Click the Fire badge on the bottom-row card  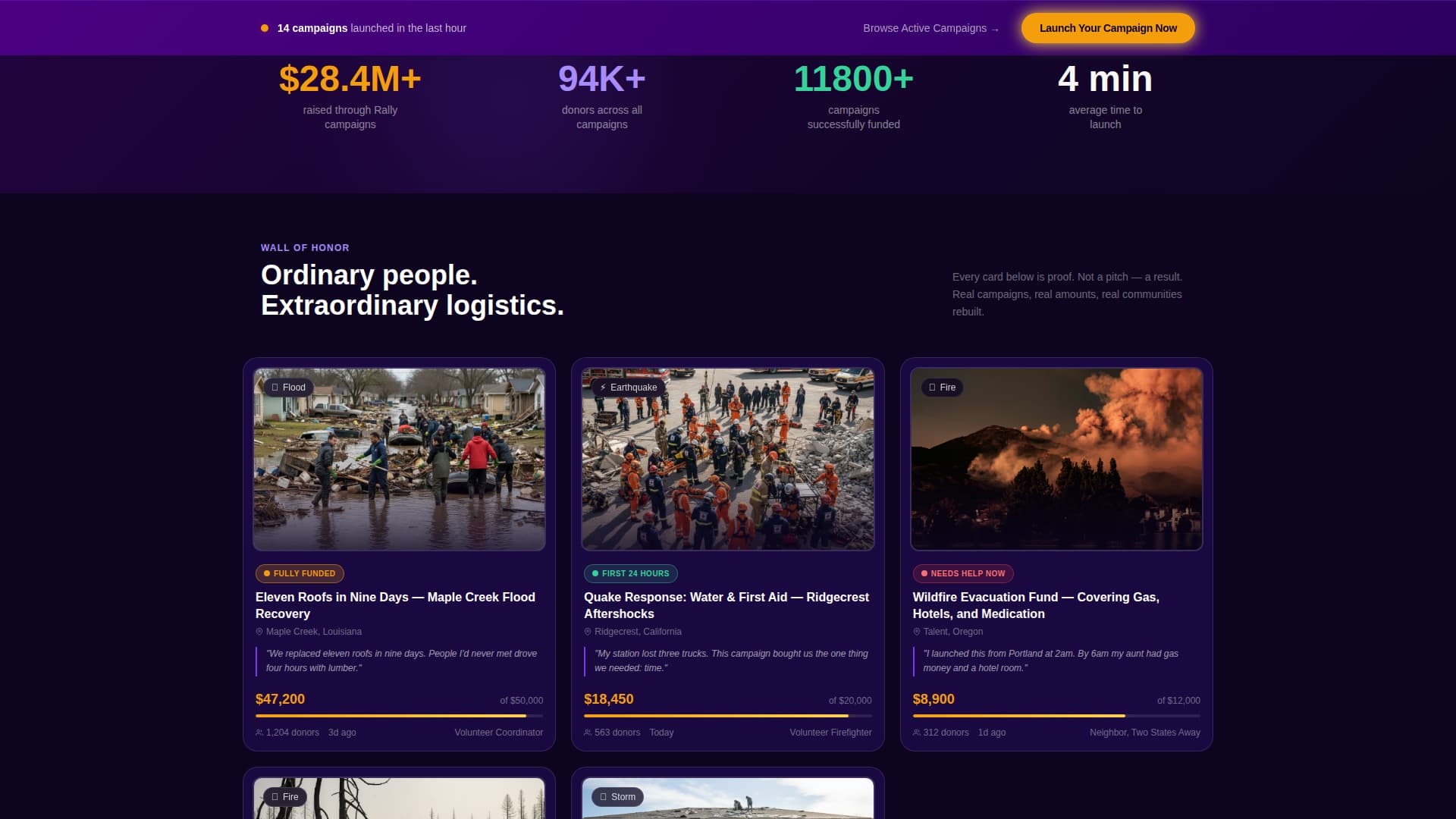click(284, 797)
